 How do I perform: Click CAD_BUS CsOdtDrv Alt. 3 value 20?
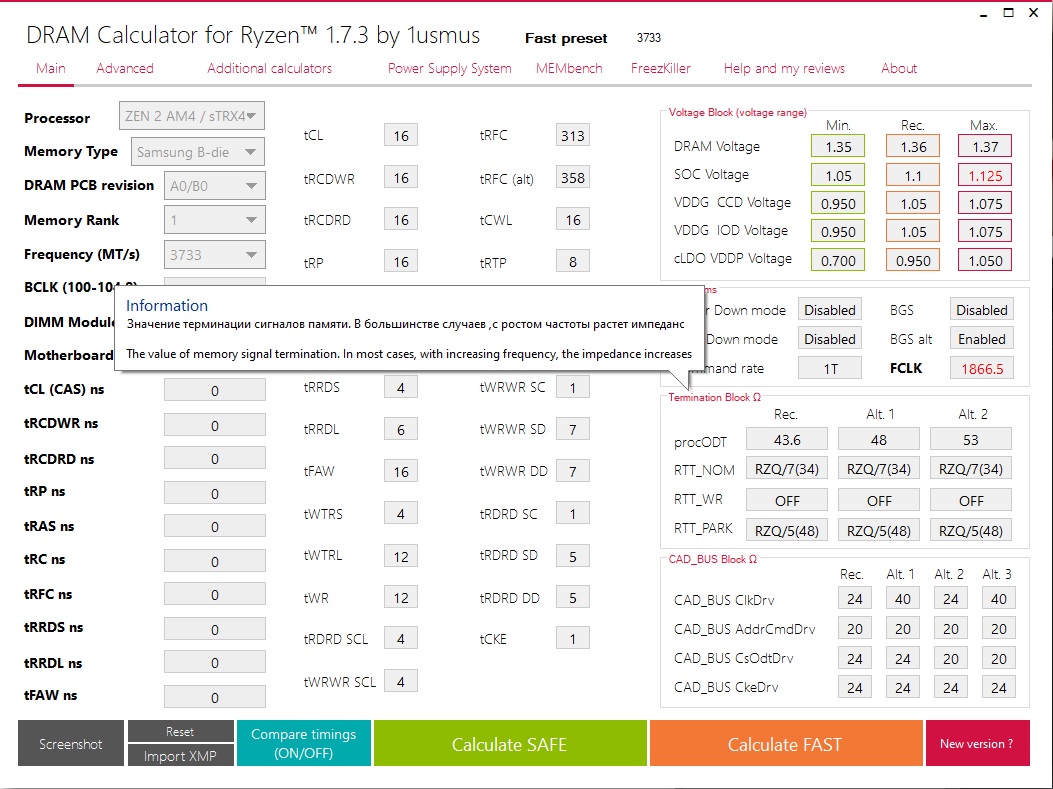coord(999,658)
